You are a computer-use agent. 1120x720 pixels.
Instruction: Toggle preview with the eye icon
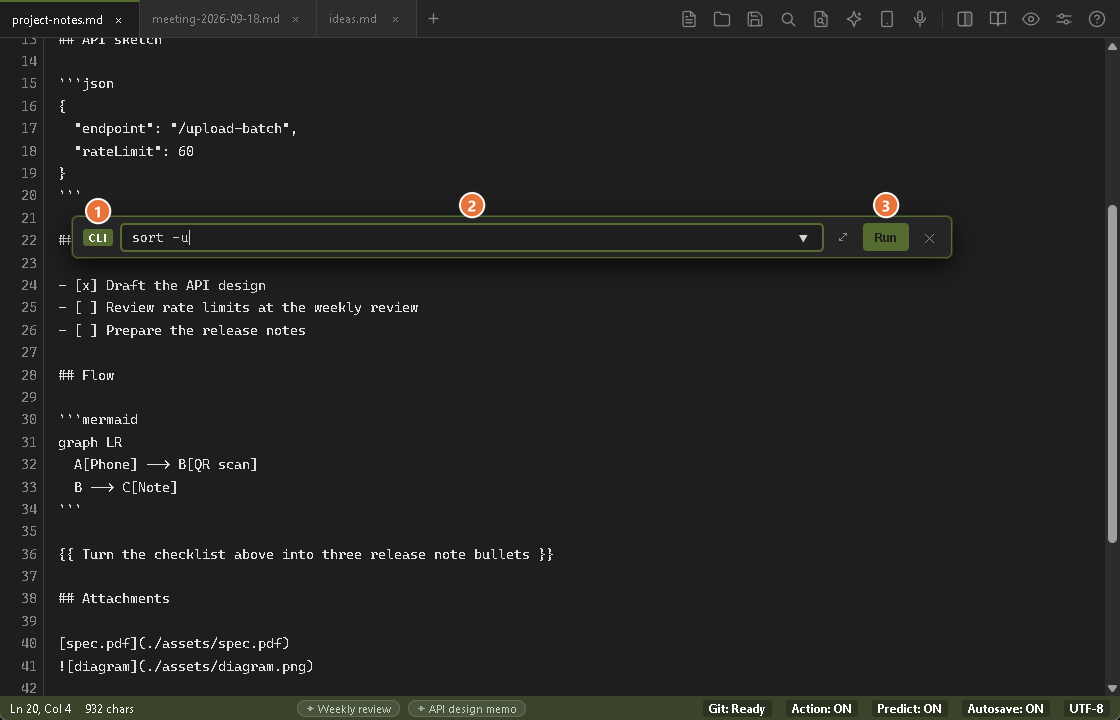click(x=1031, y=19)
